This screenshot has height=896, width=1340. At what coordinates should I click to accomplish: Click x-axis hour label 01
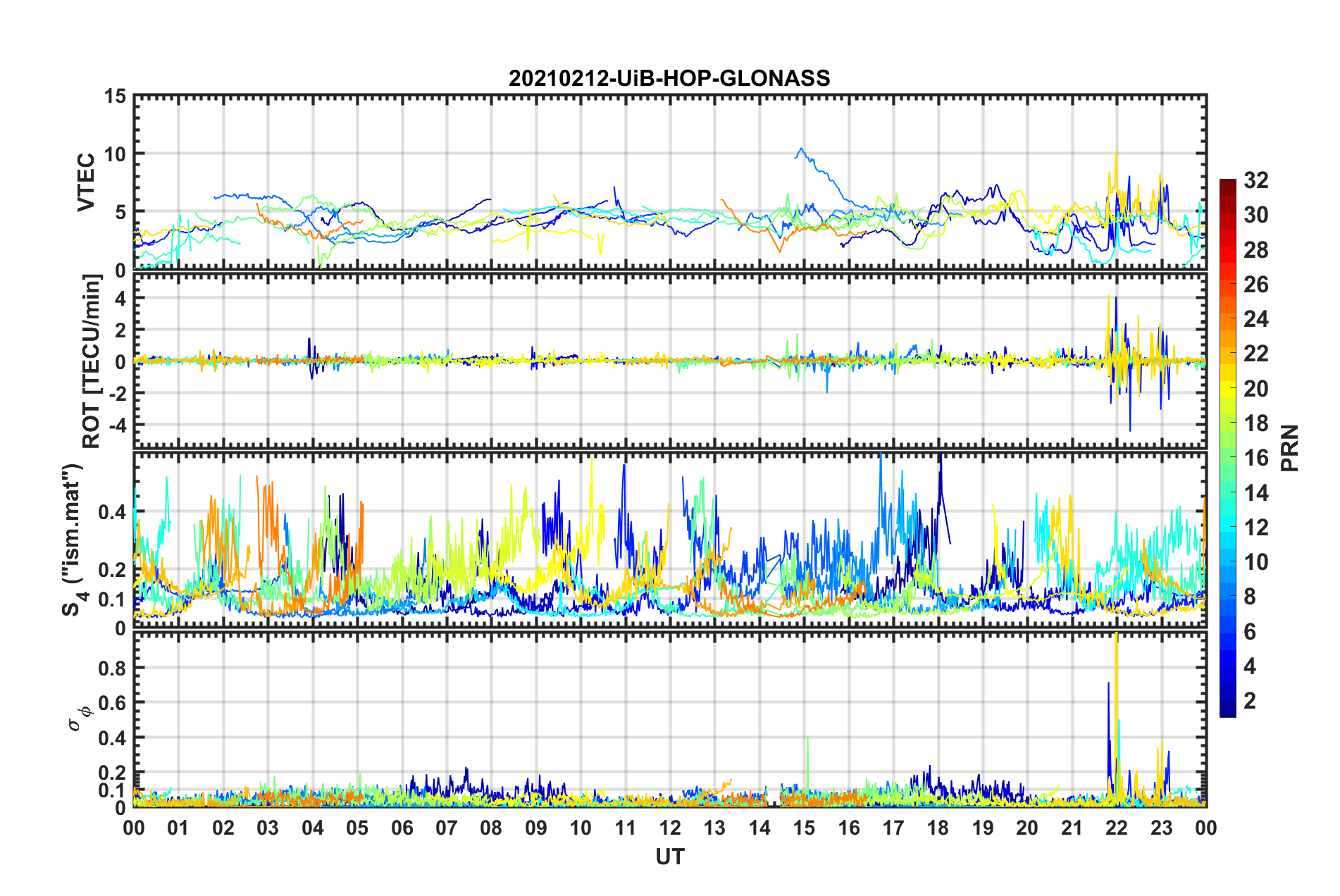coord(178,828)
